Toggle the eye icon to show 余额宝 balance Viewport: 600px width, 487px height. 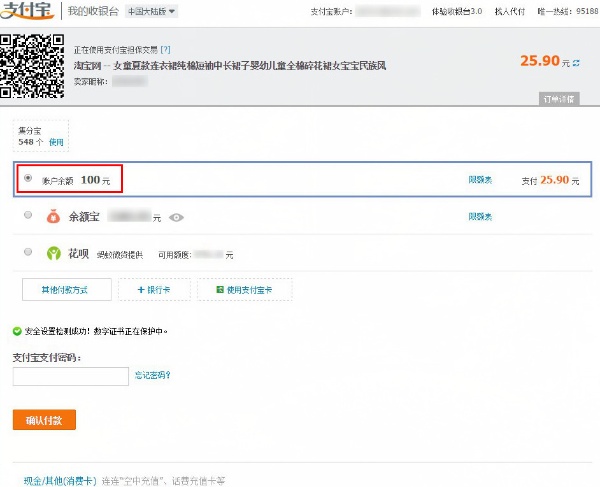pos(177,217)
